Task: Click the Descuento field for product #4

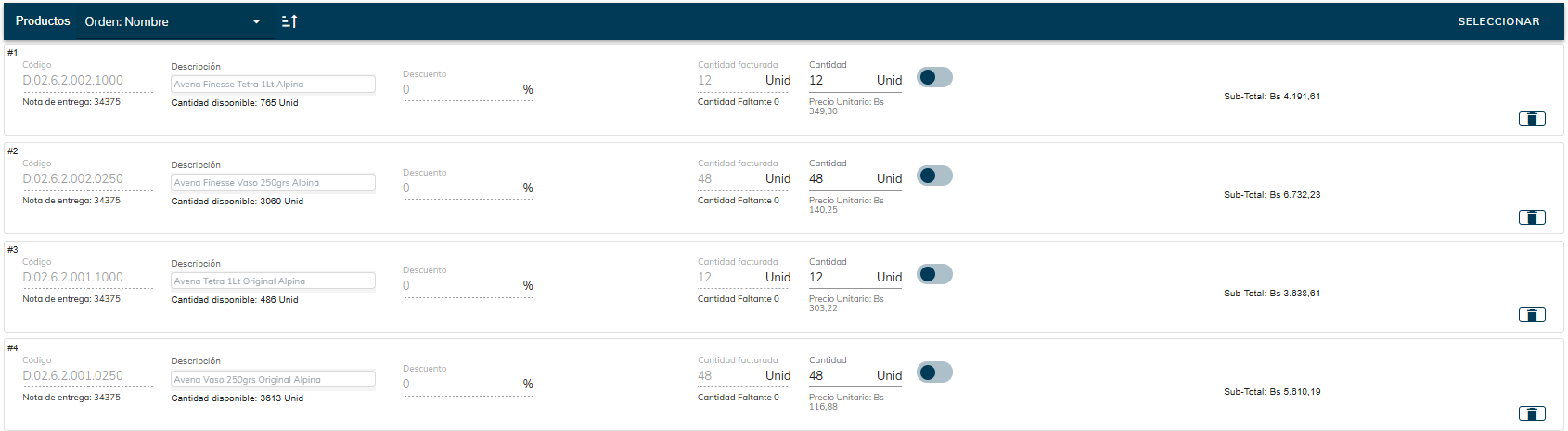Action: 461,385
